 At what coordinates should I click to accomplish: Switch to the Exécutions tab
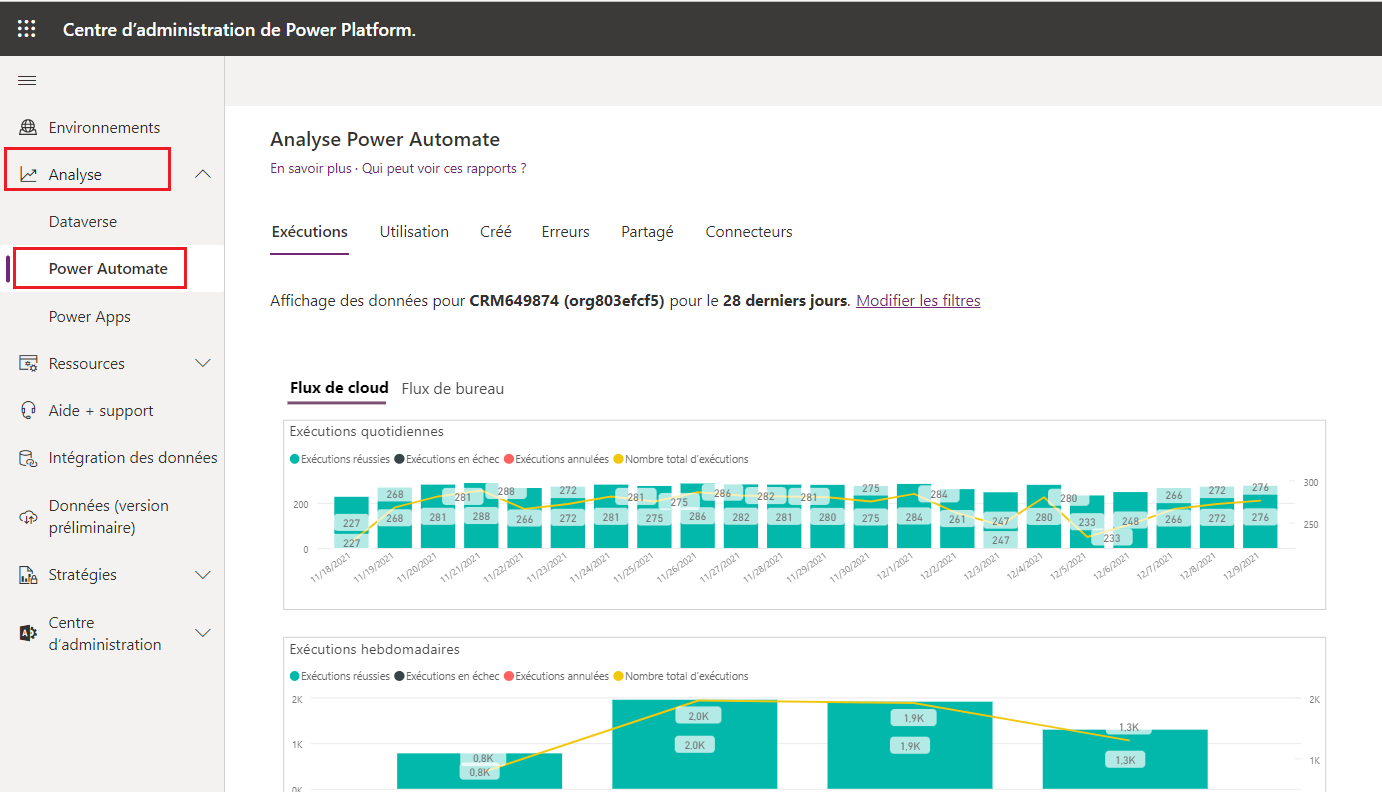click(x=310, y=232)
